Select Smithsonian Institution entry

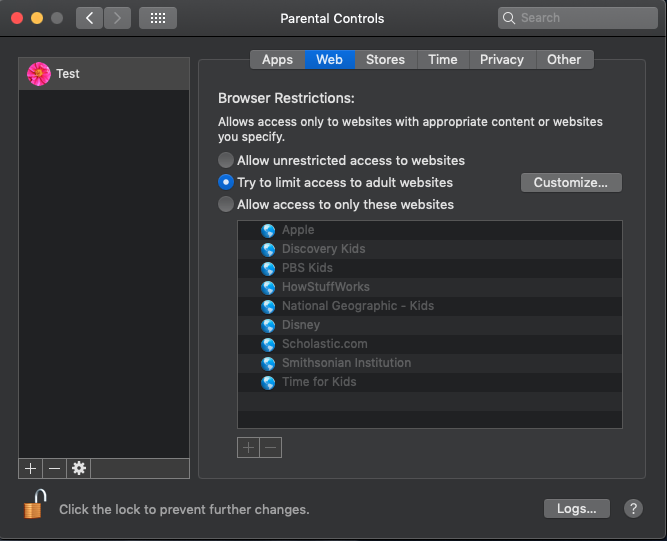430,363
